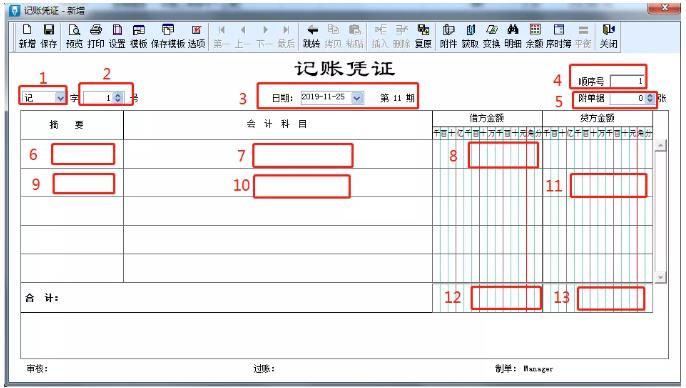Click the 顺序号 sequence number field
686x388 pixels.
coord(627,81)
